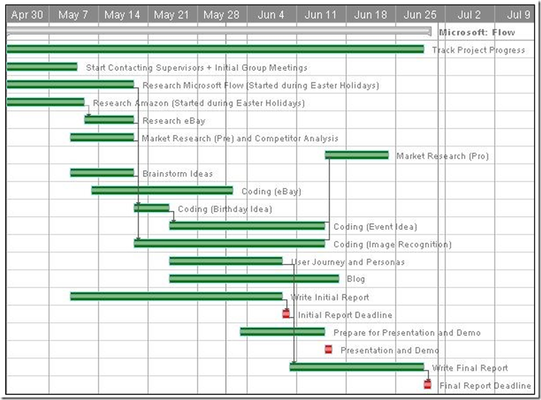
Task: Click the Initial Report Deadline label
Action: tap(345, 315)
